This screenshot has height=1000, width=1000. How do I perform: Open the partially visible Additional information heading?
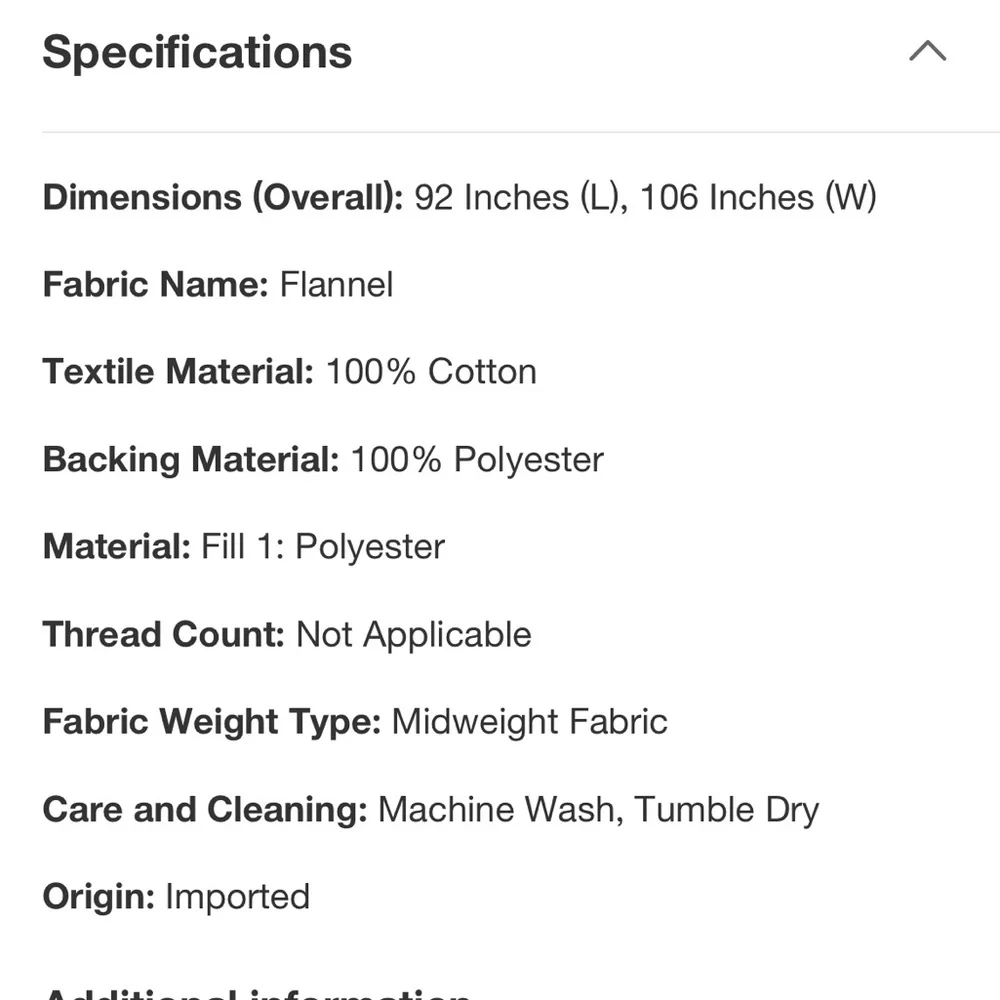tap(258, 992)
